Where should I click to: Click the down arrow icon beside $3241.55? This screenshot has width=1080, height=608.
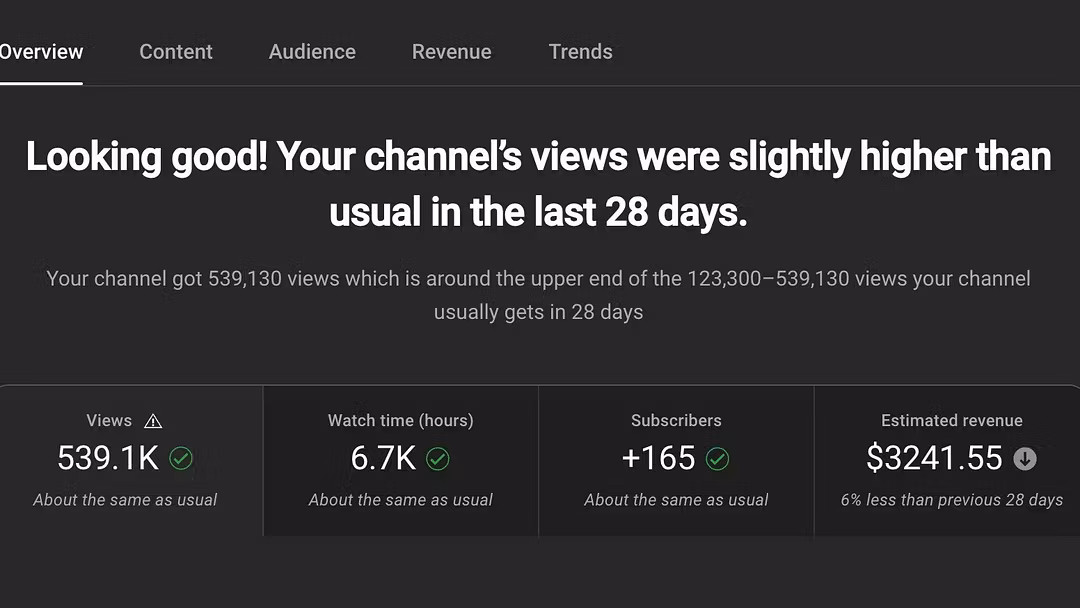[1025, 458]
